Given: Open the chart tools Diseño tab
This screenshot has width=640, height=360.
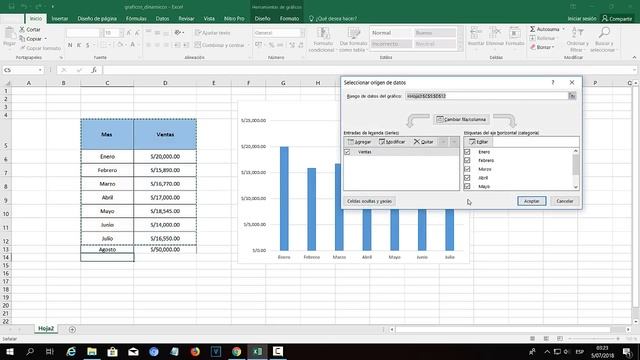Looking at the screenshot, I should (262, 18).
